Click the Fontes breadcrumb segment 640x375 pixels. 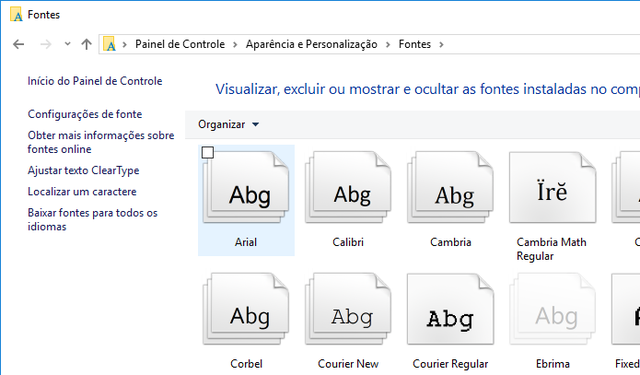(x=415, y=44)
